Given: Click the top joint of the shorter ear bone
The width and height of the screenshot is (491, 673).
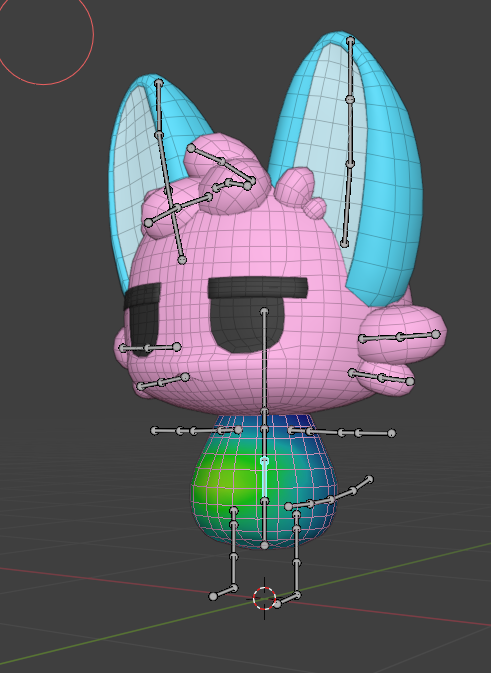Looking at the screenshot, I should [159, 82].
